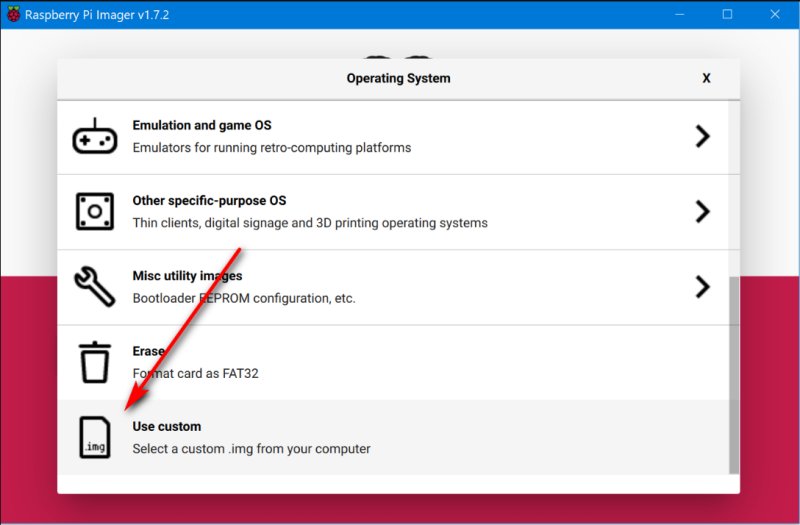
Task: Click the Operating System dialog title
Action: pyautogui.click(x=398, y=78)
